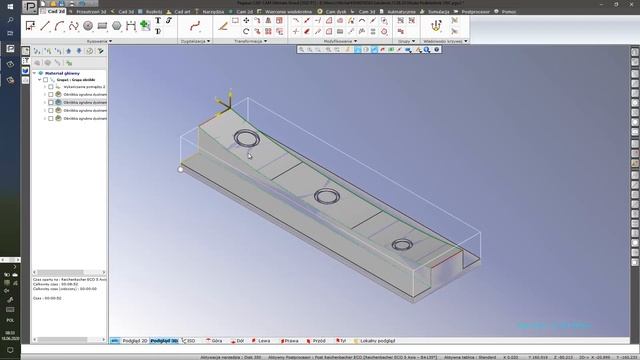
Task: Open the Windows Start menu
Action: 10,7
